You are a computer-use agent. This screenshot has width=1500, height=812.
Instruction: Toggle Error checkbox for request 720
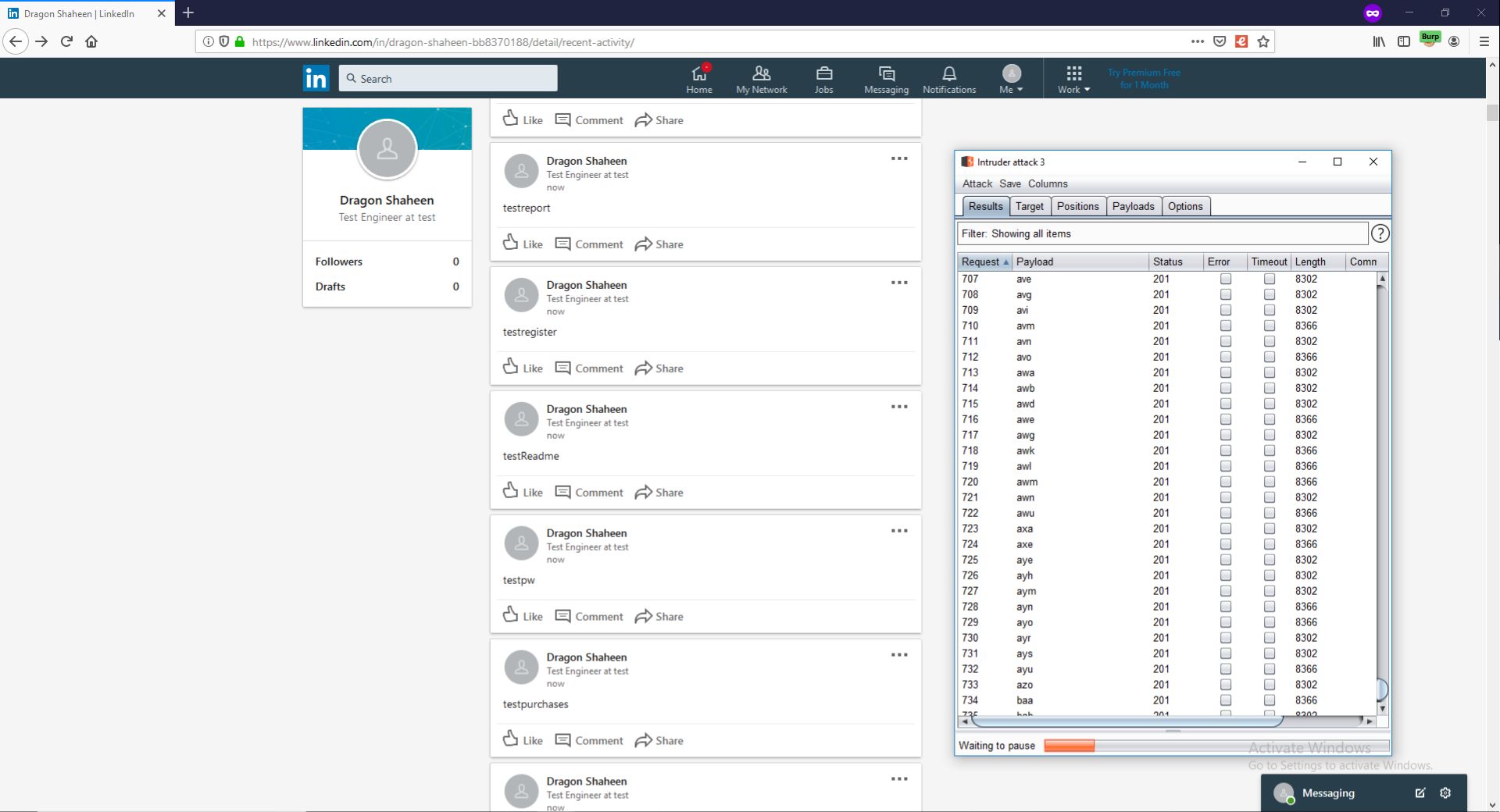point(1226,482)
